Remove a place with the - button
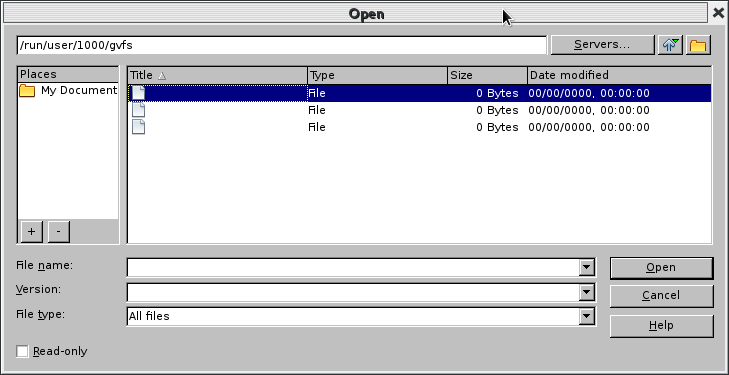This screenshot has height=375, width=729. (x=58, y=231)
